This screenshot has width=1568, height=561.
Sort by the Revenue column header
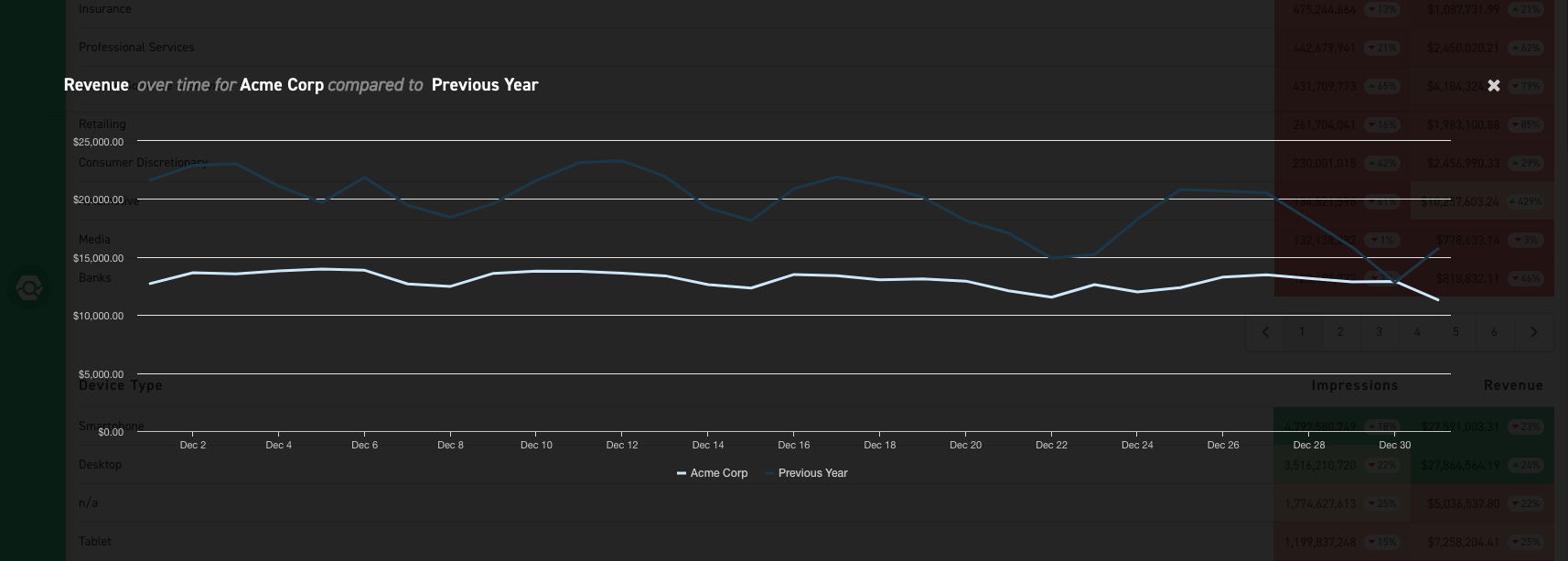(x=1513, y=385)
